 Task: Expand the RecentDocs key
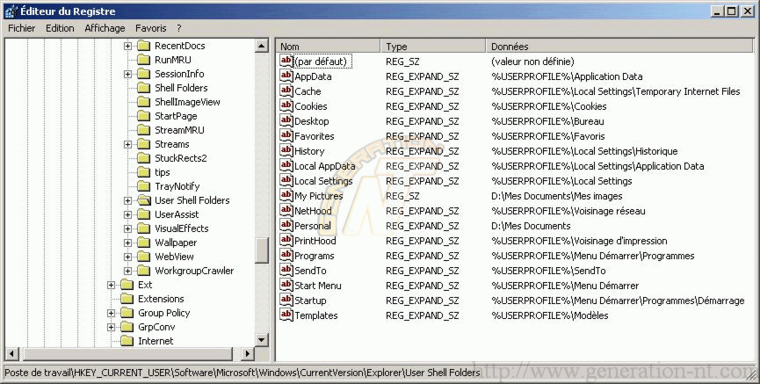click(127, 46)
